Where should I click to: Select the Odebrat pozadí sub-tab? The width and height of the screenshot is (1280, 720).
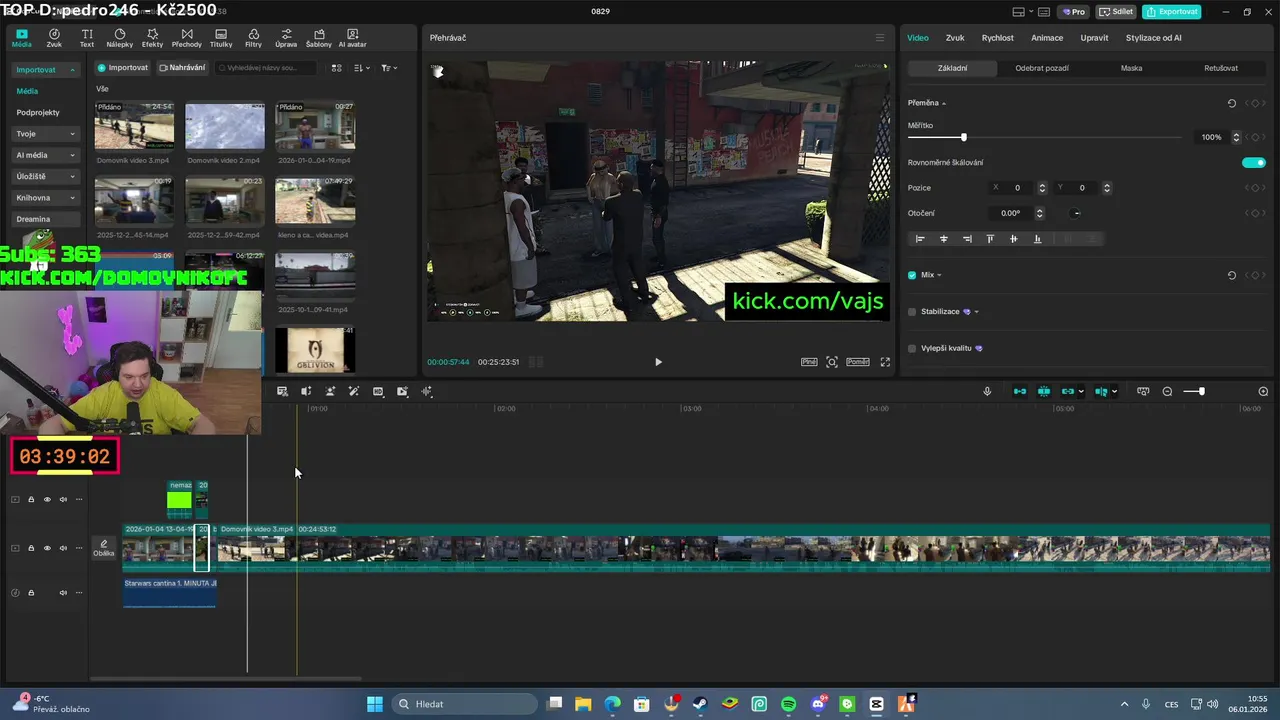pos(1042,68)
